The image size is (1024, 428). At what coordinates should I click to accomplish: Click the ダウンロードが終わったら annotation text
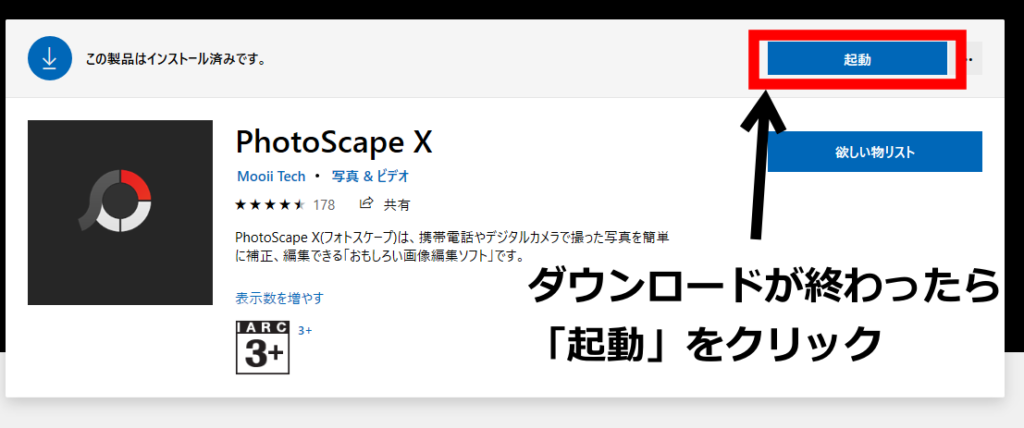(x=763, y=288)
